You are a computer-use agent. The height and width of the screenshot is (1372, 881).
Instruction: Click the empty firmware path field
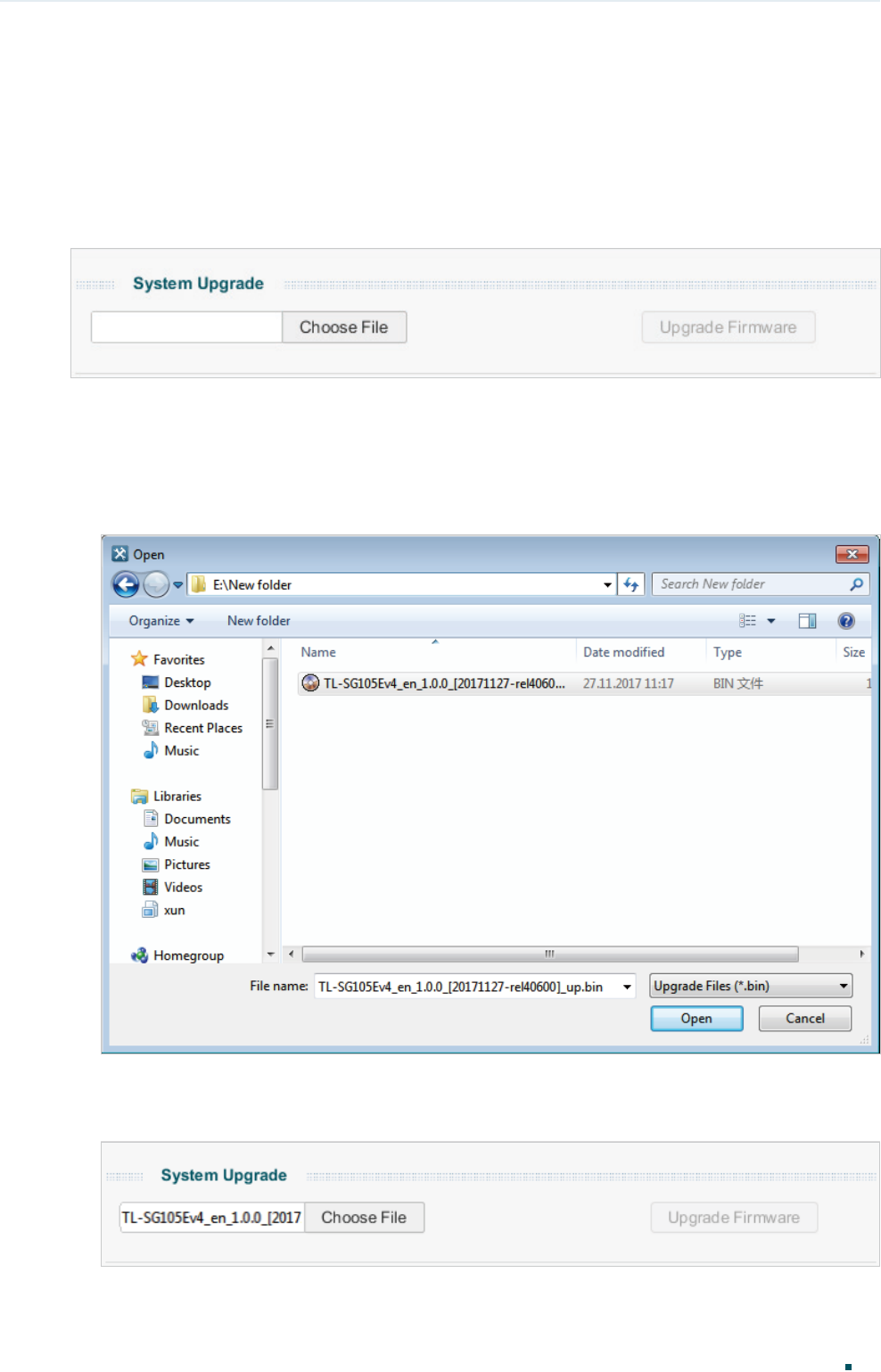pyautogui.click(x=186, y=327)
